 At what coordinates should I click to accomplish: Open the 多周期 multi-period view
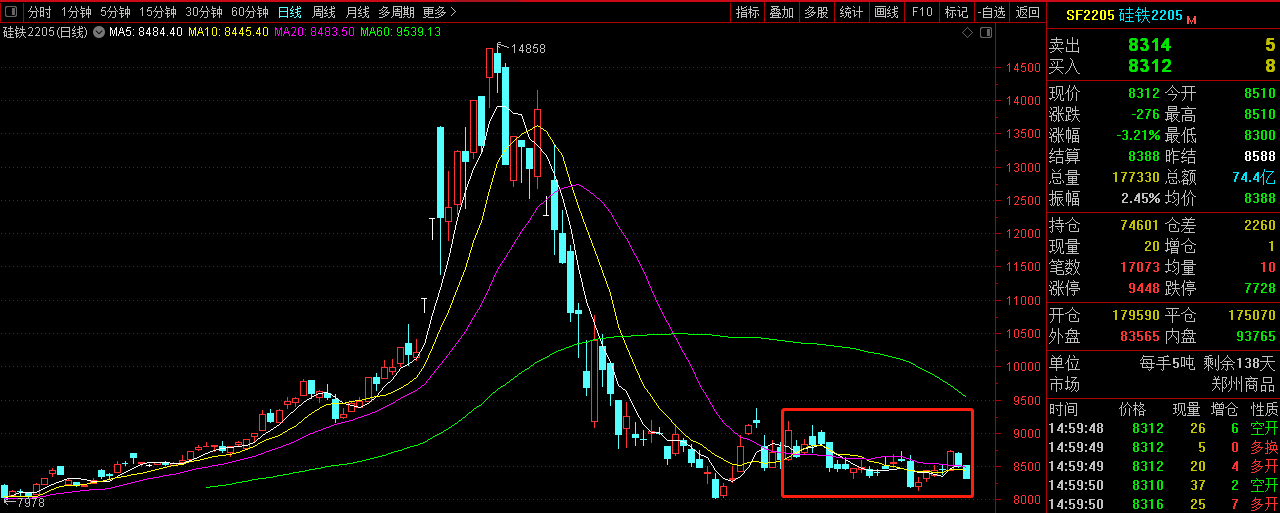pos(397,12)
